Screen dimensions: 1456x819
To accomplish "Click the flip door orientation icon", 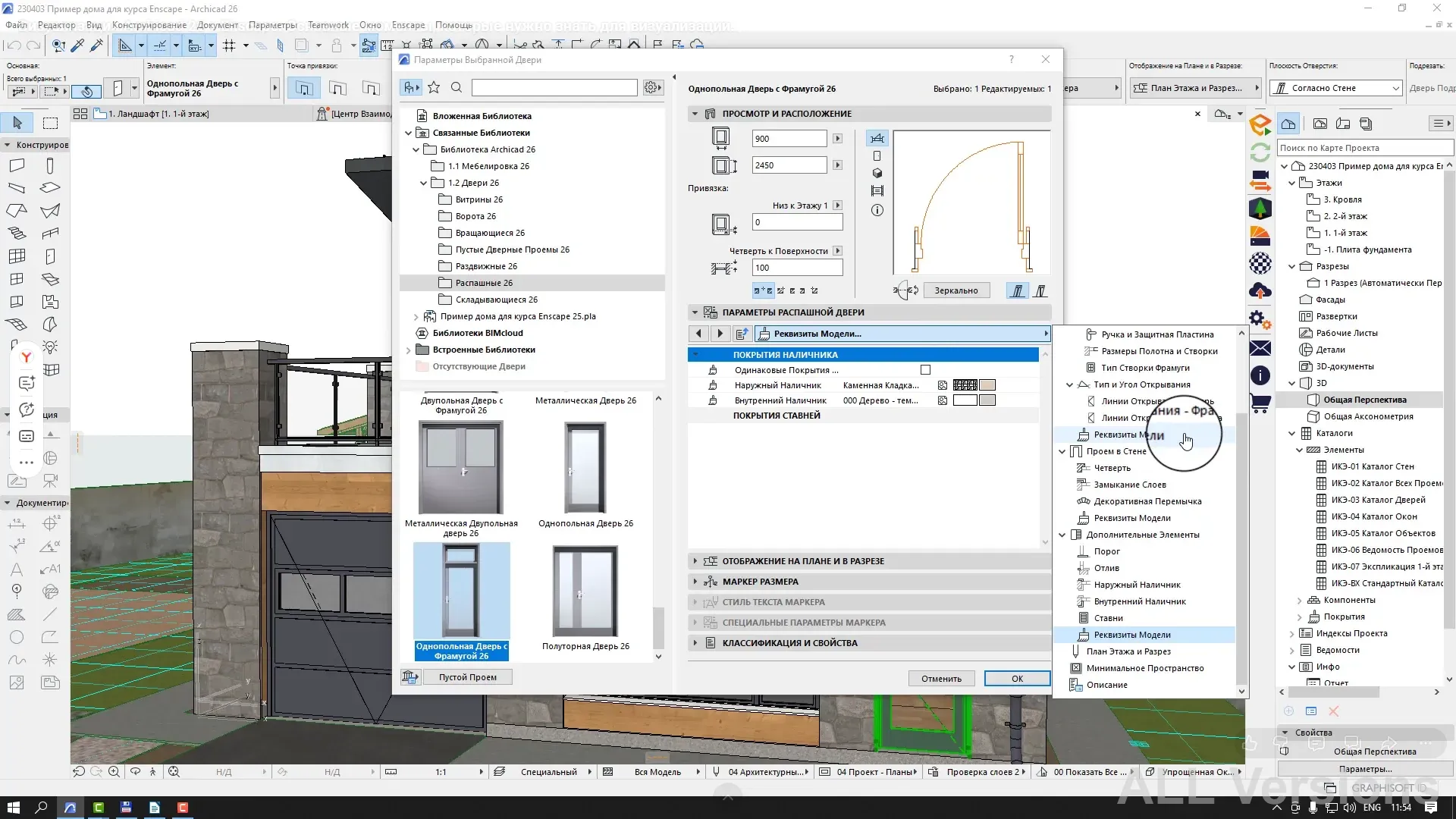I will tap(906, 290).
